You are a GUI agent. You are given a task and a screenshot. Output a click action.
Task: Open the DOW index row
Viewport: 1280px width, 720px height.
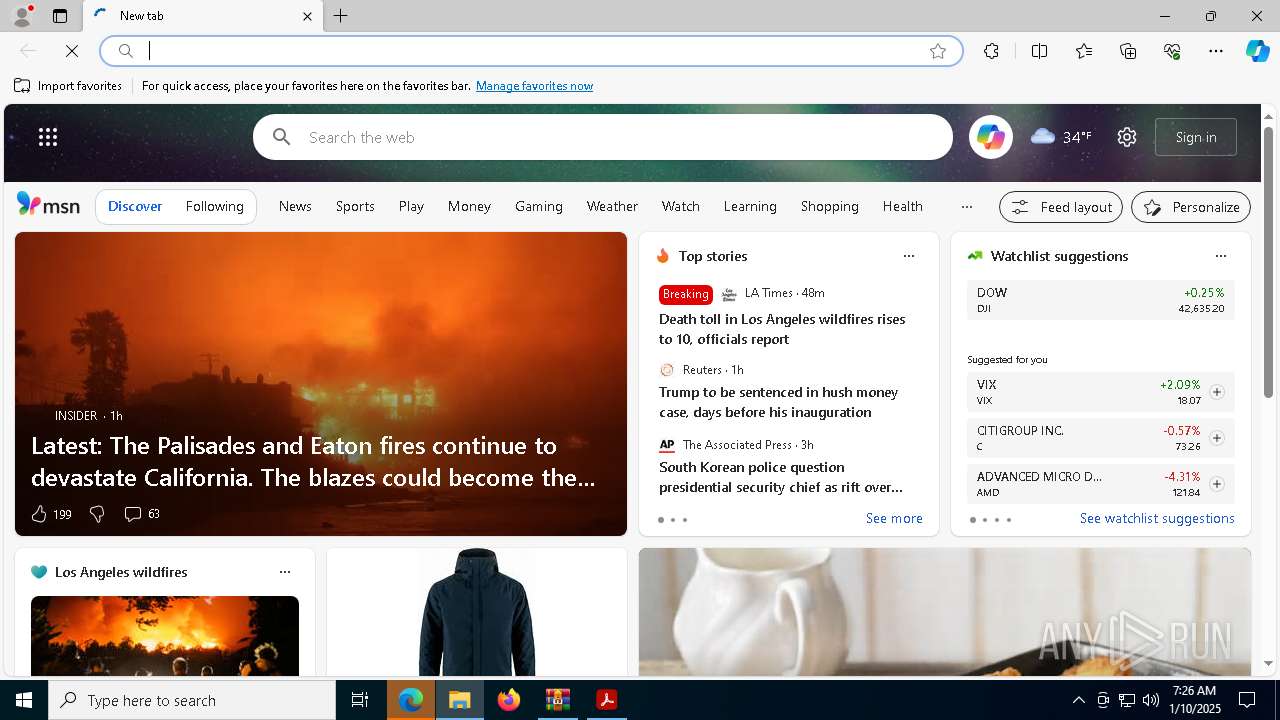[x=1100, y=300]
